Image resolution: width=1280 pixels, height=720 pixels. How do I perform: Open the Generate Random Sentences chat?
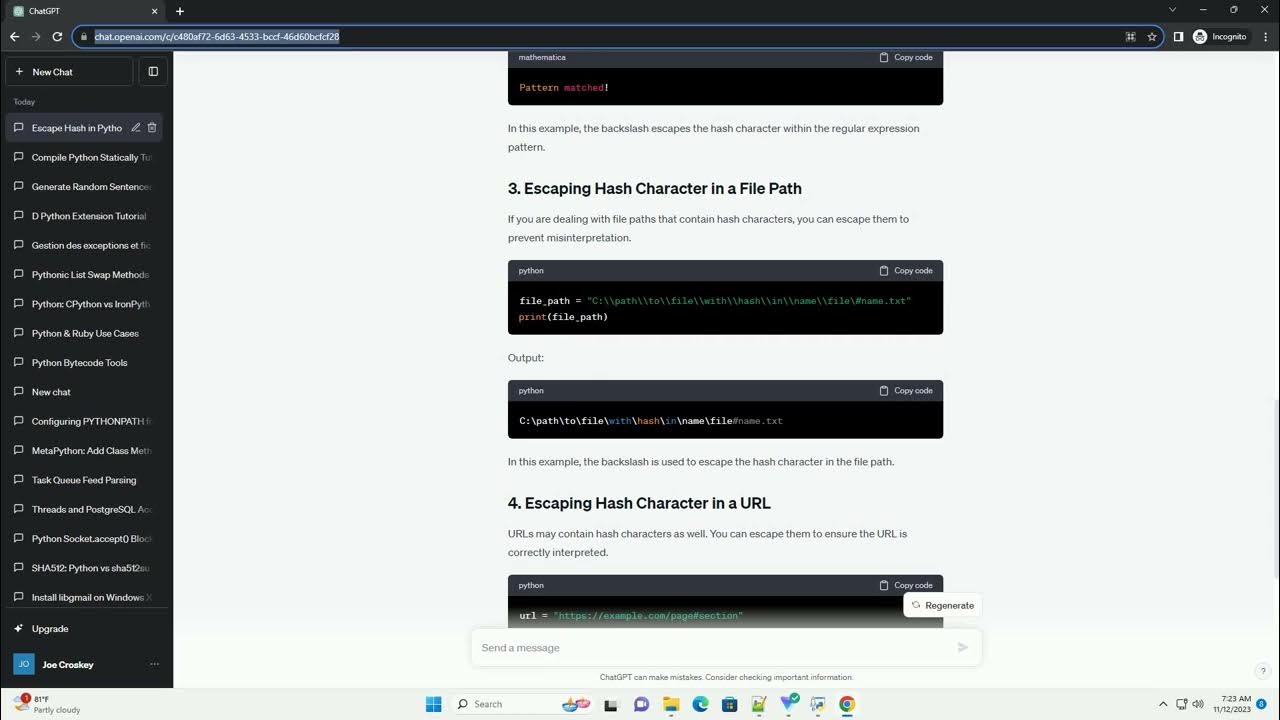(x=86, y=187)
